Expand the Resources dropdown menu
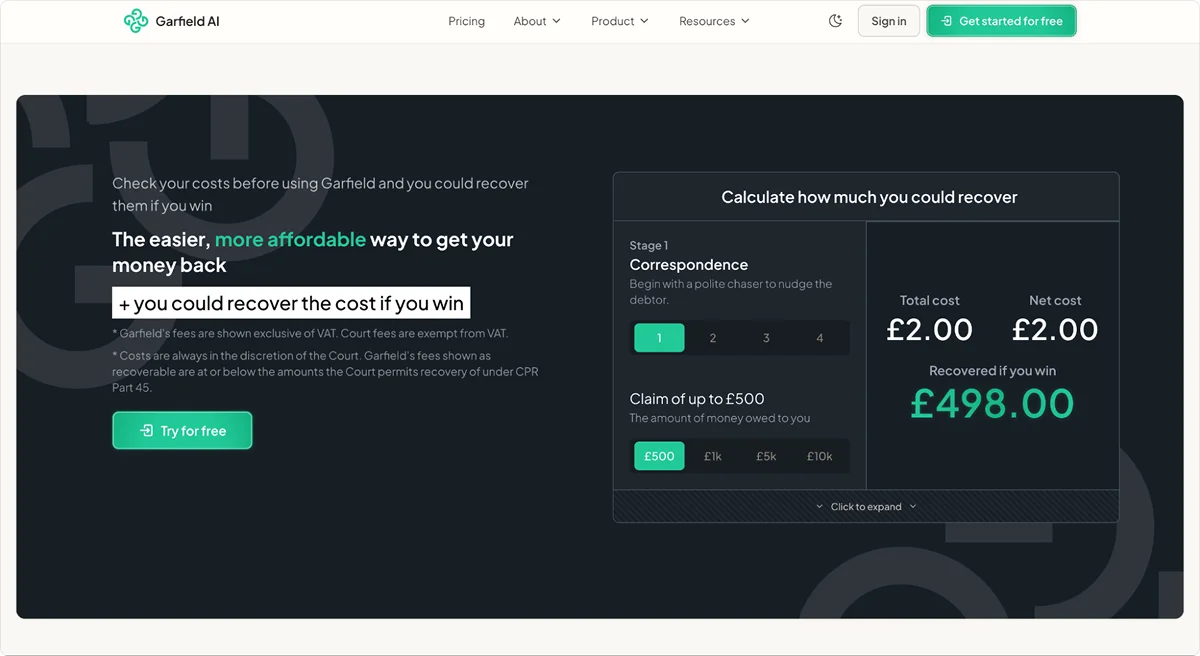 [x=714, y=21]
